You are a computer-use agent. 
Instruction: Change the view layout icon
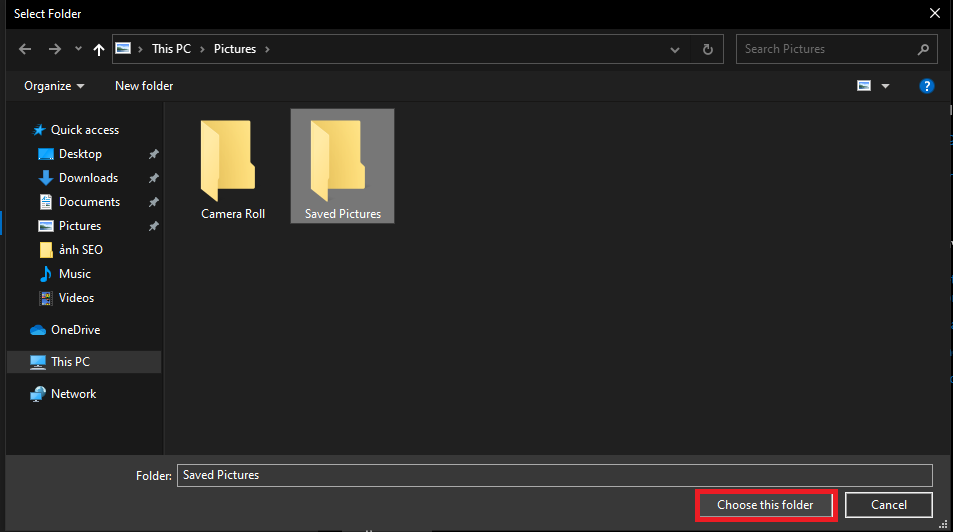[x=864, y=86]
